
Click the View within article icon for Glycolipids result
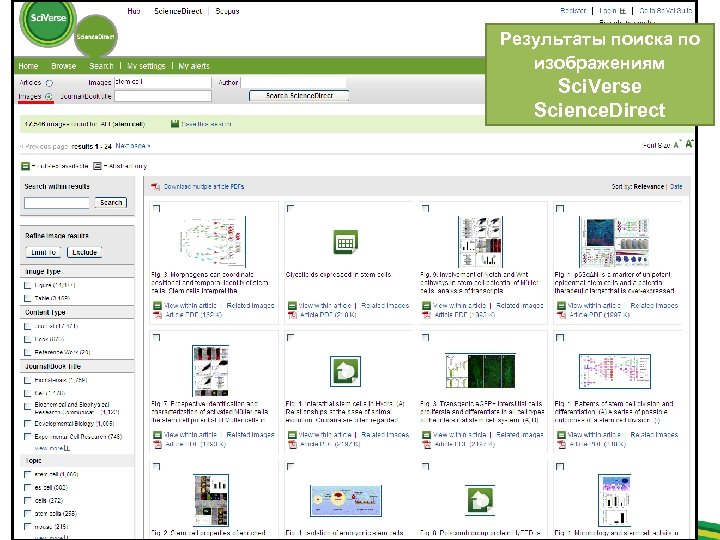(292, 305)
